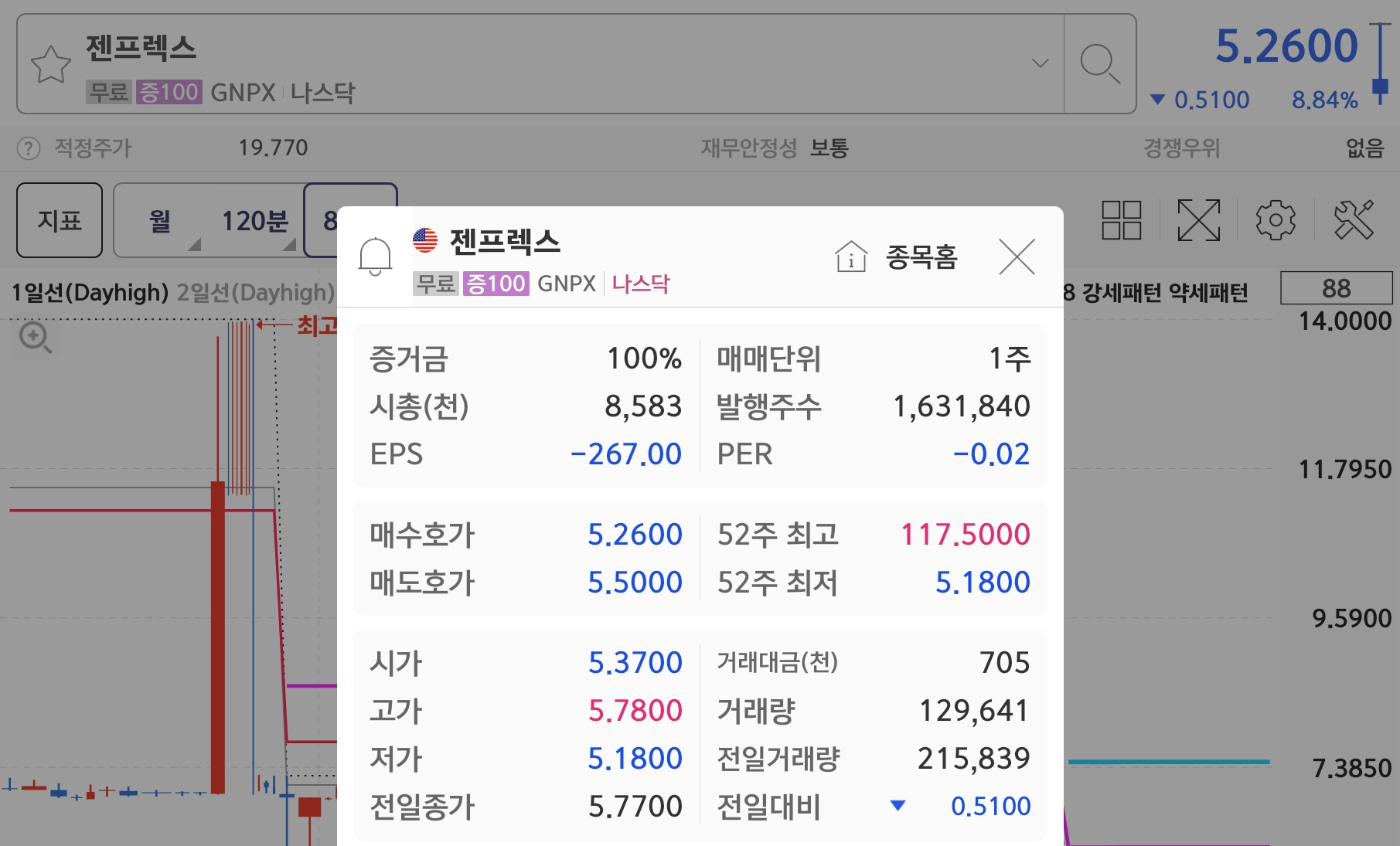Click 적정주가 value 19.770

tap(273, 148)
